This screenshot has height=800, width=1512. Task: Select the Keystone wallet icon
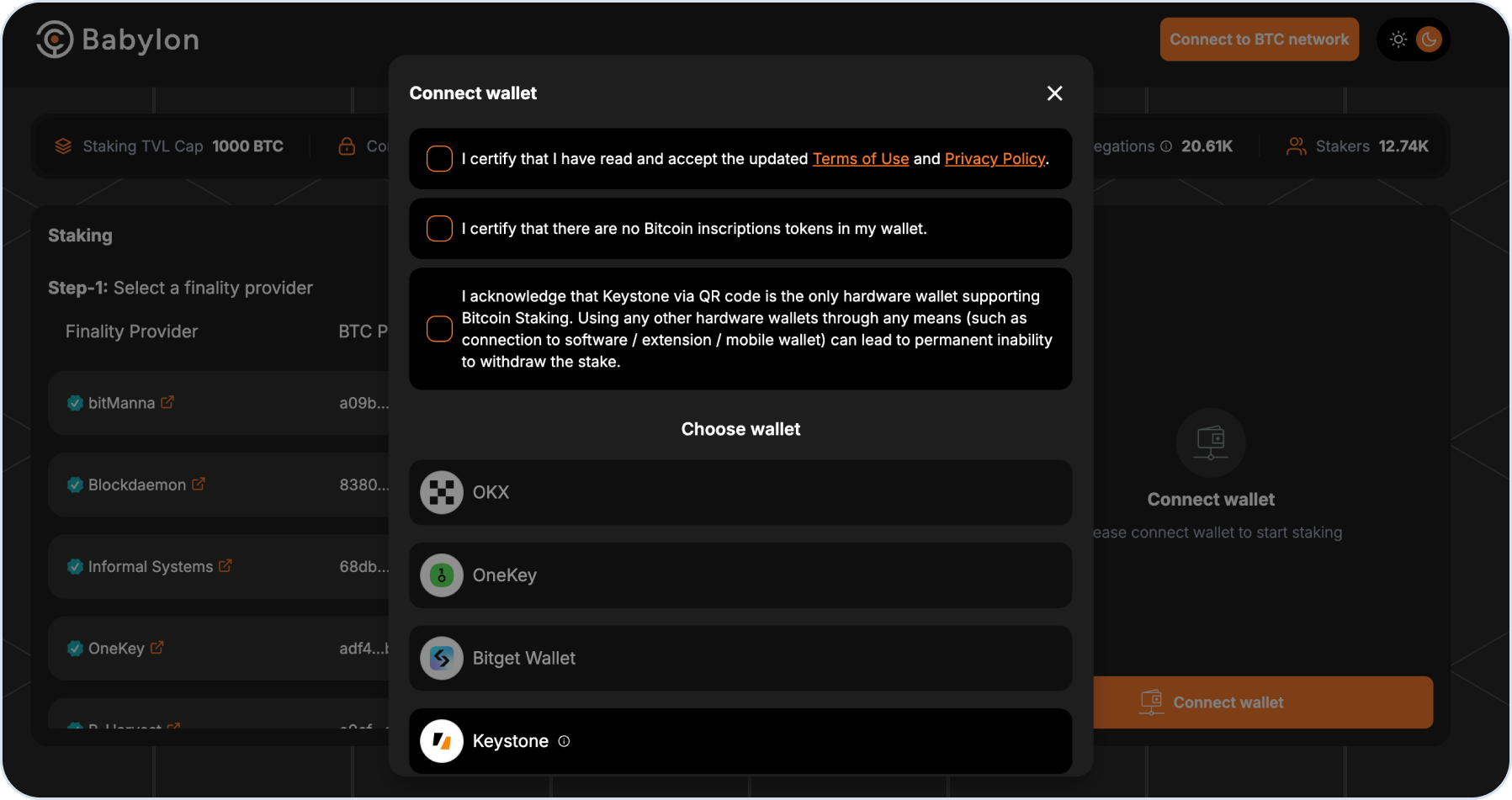pos(442,741)
